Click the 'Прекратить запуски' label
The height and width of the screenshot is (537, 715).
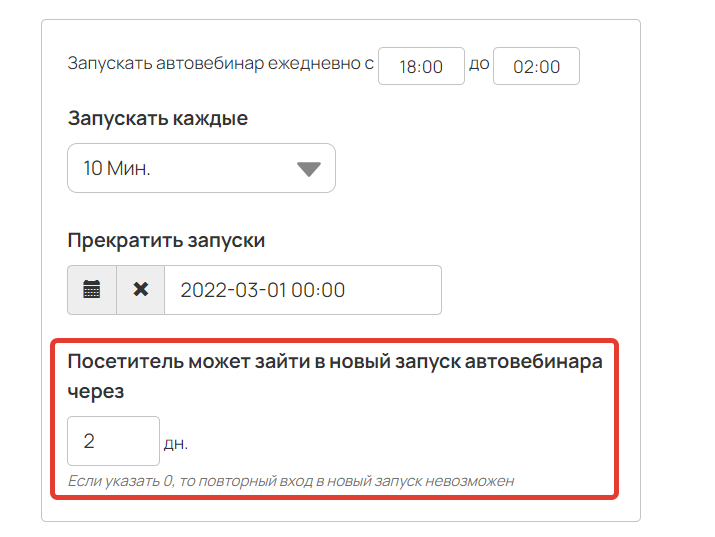(x=166, y=240)
